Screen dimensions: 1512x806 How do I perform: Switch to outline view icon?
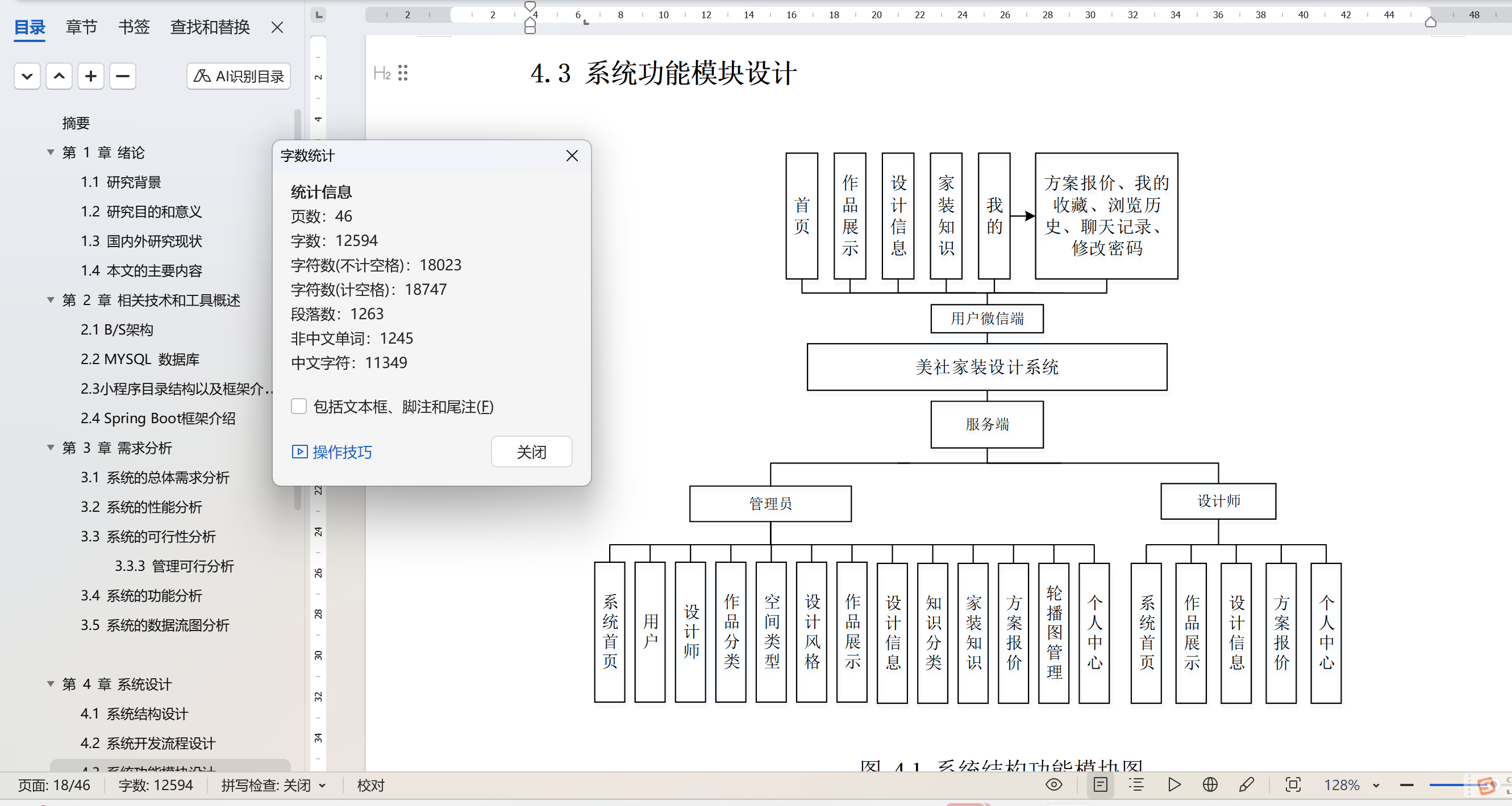(1136, 785)
